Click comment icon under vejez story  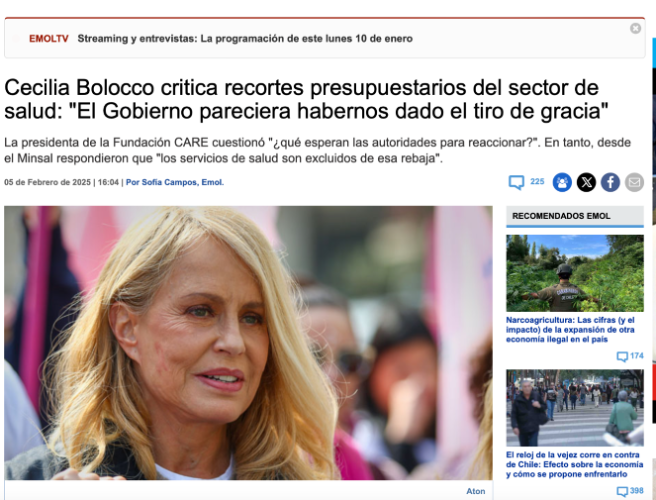click(x=622, y=491)
